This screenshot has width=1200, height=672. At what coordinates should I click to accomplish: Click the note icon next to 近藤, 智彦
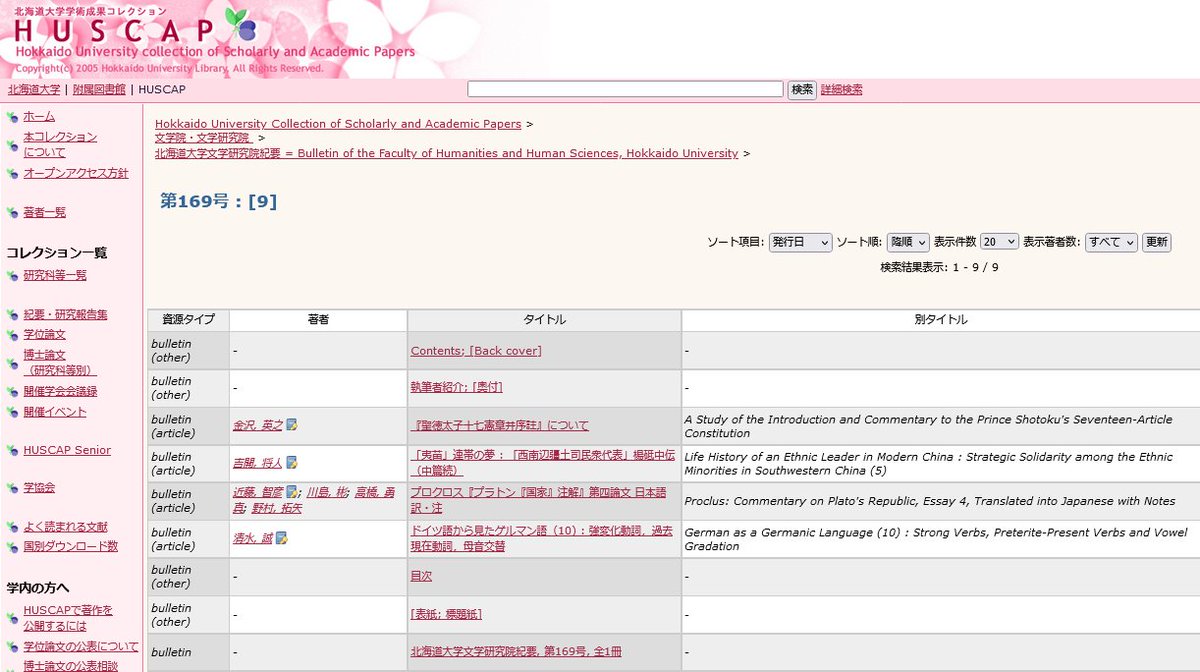pyautogui.click(x=291, y=492)
